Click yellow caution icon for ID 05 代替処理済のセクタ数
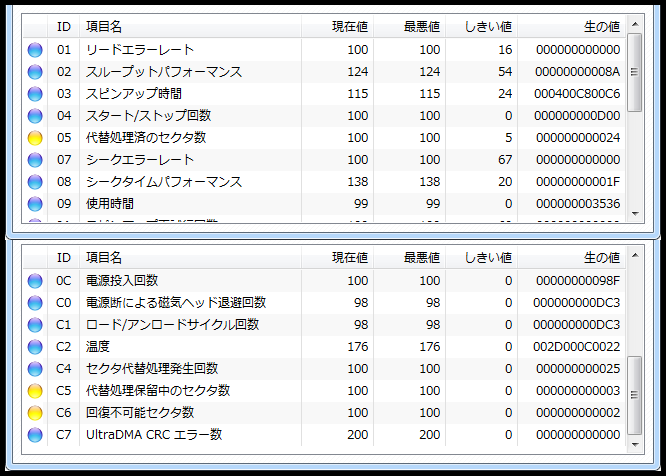666x476 pixels. 35,138
